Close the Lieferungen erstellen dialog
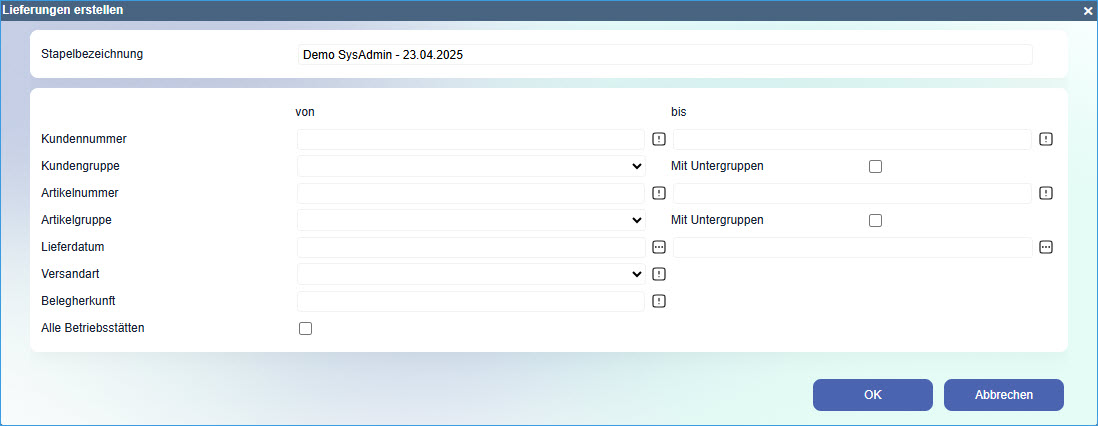 [x=1087, y=11]
